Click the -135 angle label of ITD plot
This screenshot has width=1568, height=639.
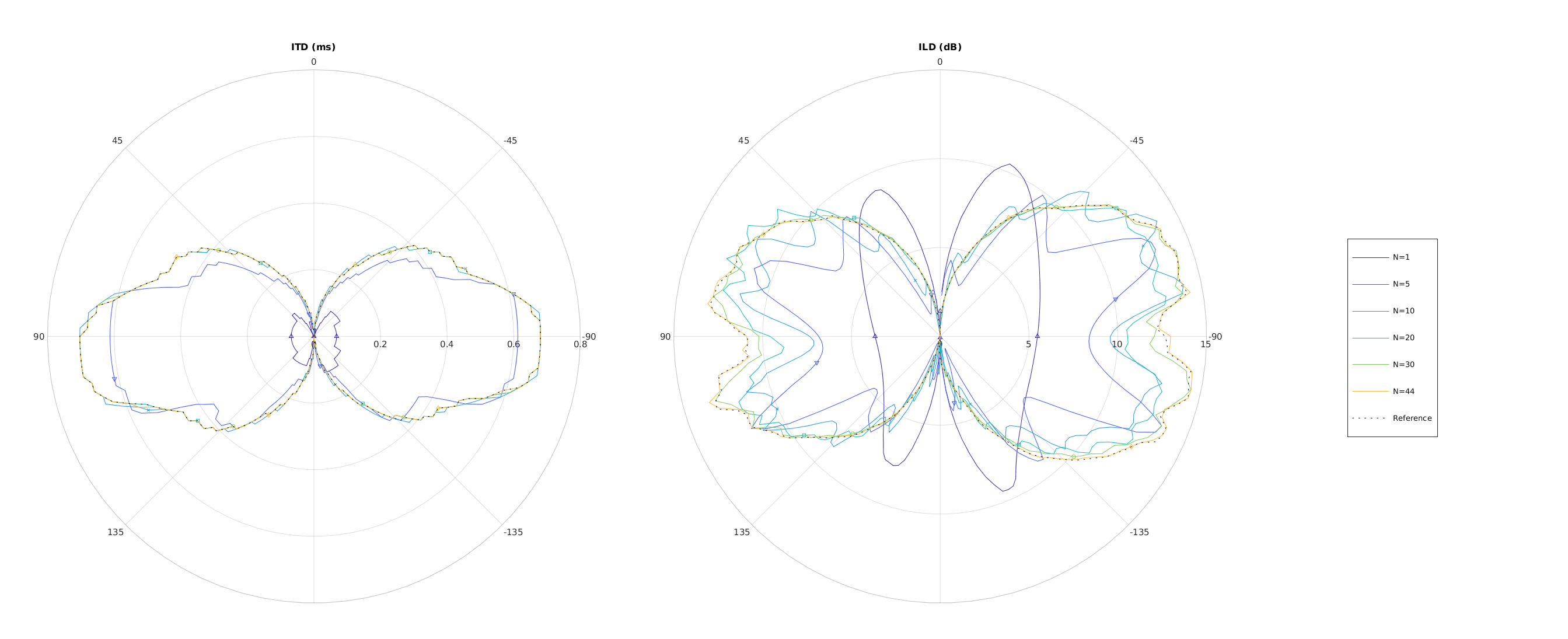[x=512, y=532]
